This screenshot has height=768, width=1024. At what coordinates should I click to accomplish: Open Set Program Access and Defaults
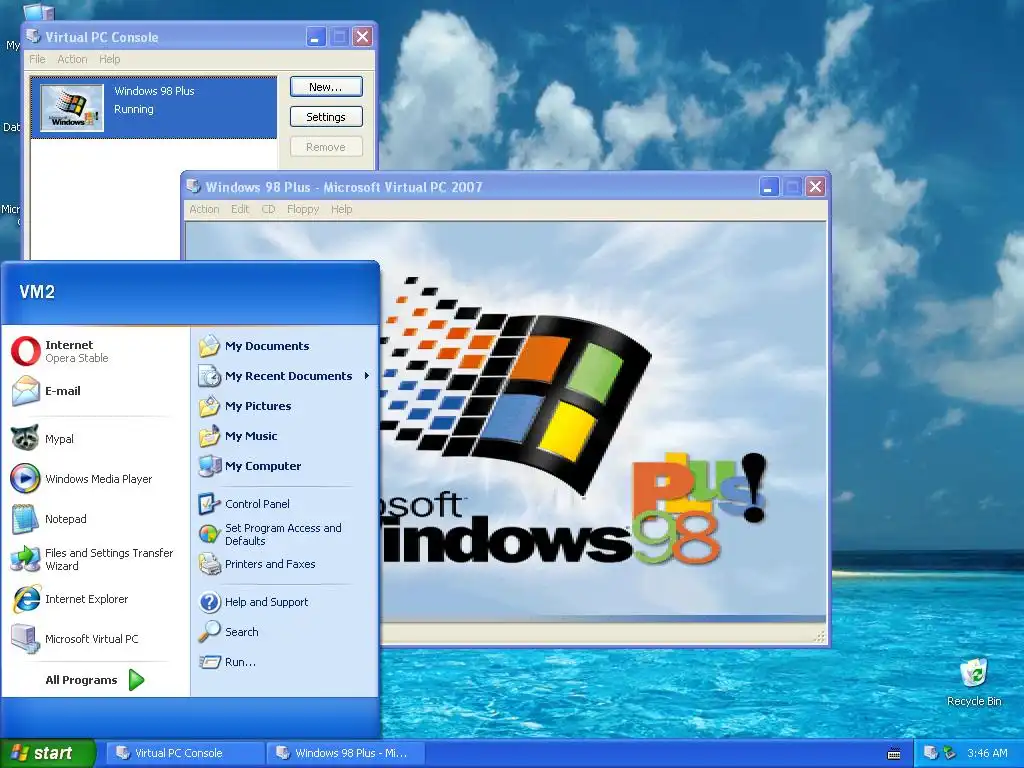coord(284,534)
